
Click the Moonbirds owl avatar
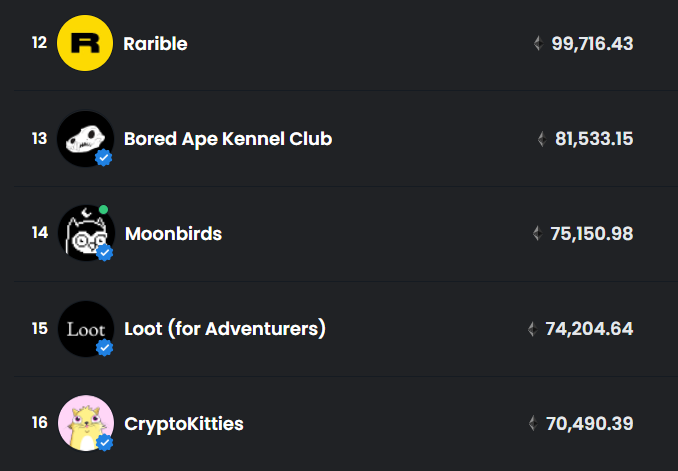click(x=84, y=233)
